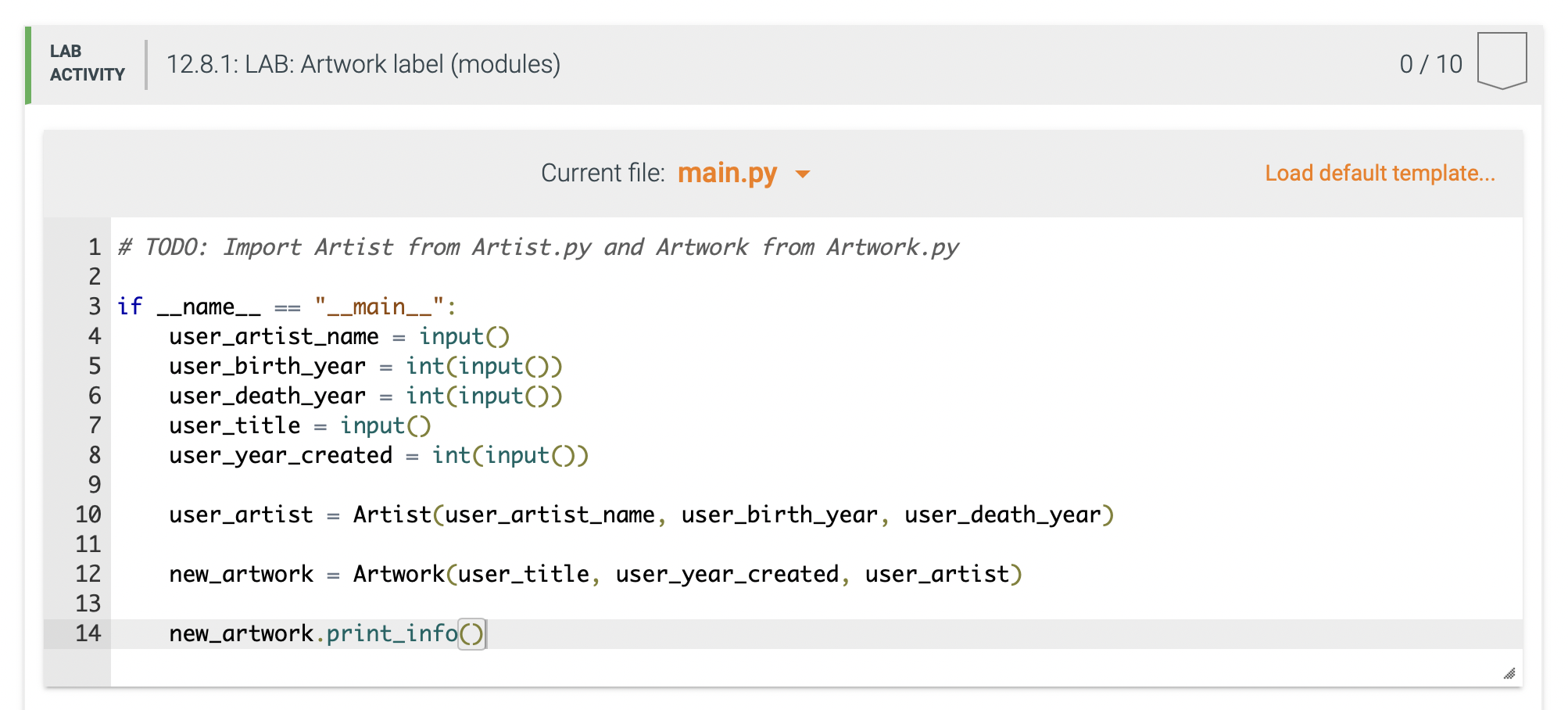Click the user_artist_name = input() line

pos(339,336)
